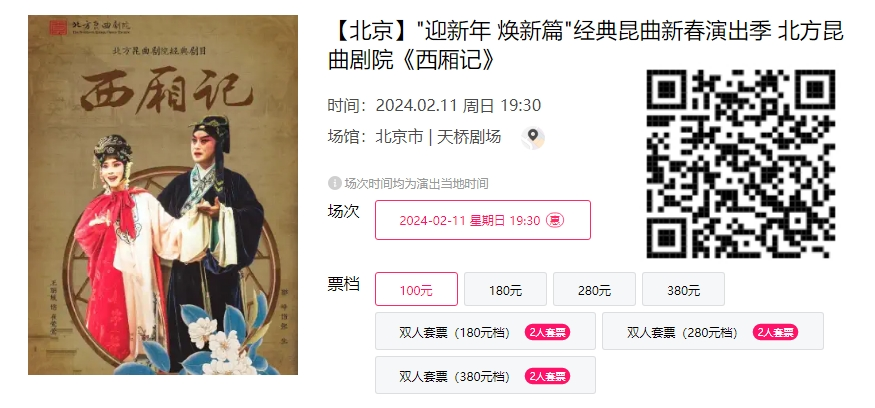Select the 100元 ticket tier
875x408 pixels.
(x=416, y=290)
